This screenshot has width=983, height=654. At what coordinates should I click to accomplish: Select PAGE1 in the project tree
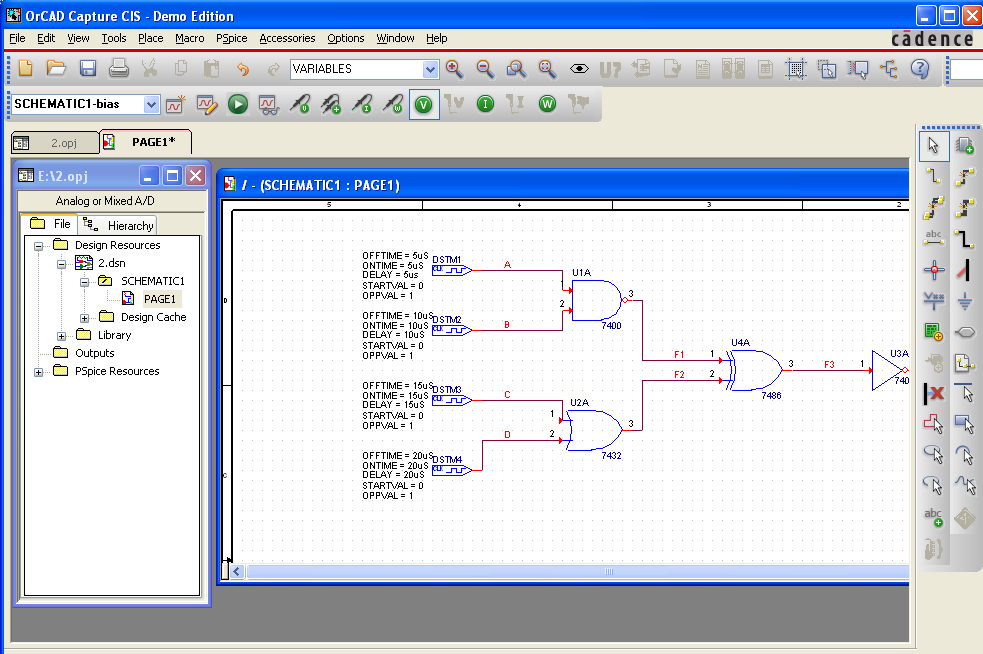click(159, 299)
